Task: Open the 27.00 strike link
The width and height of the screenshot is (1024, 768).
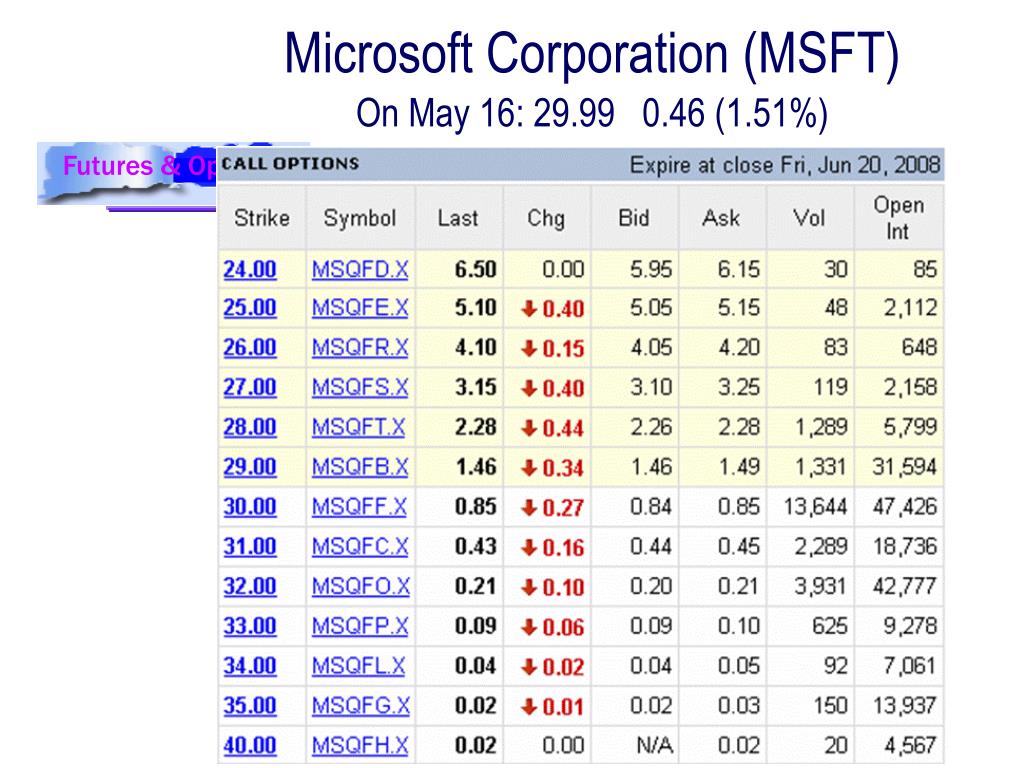Action: [249, 387]
